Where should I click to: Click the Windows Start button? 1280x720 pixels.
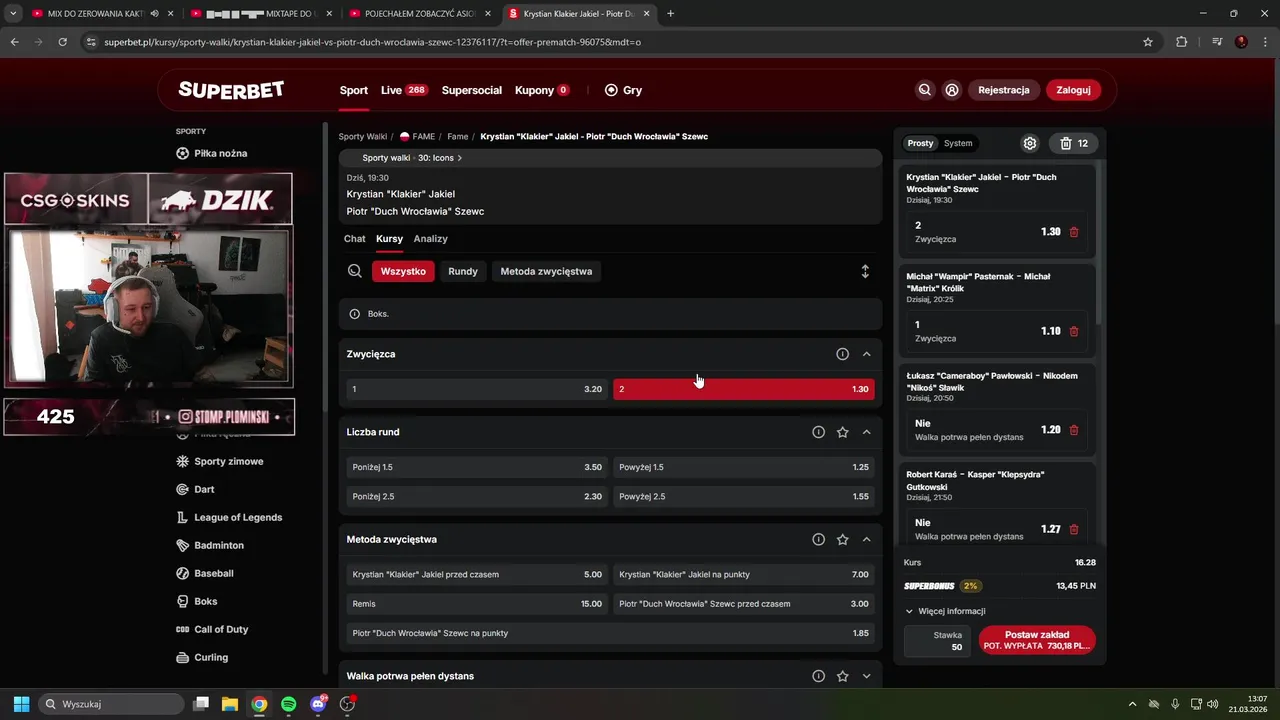pos(21,704)
